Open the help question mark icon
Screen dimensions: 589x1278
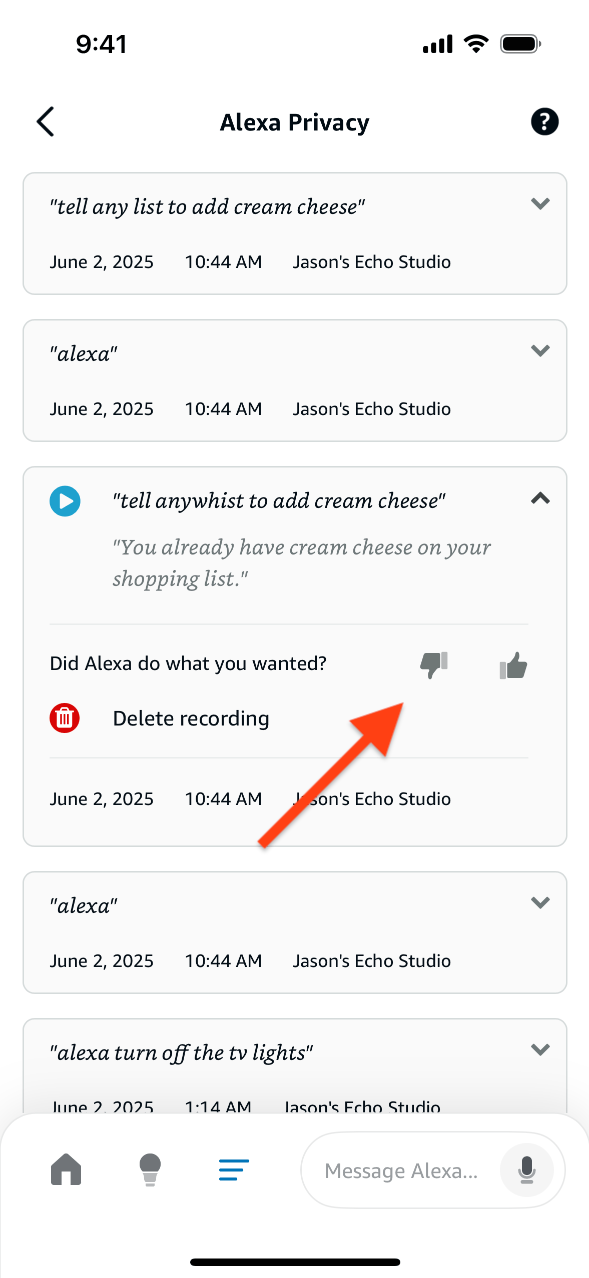pyautogui.click(x=544, y=122)
